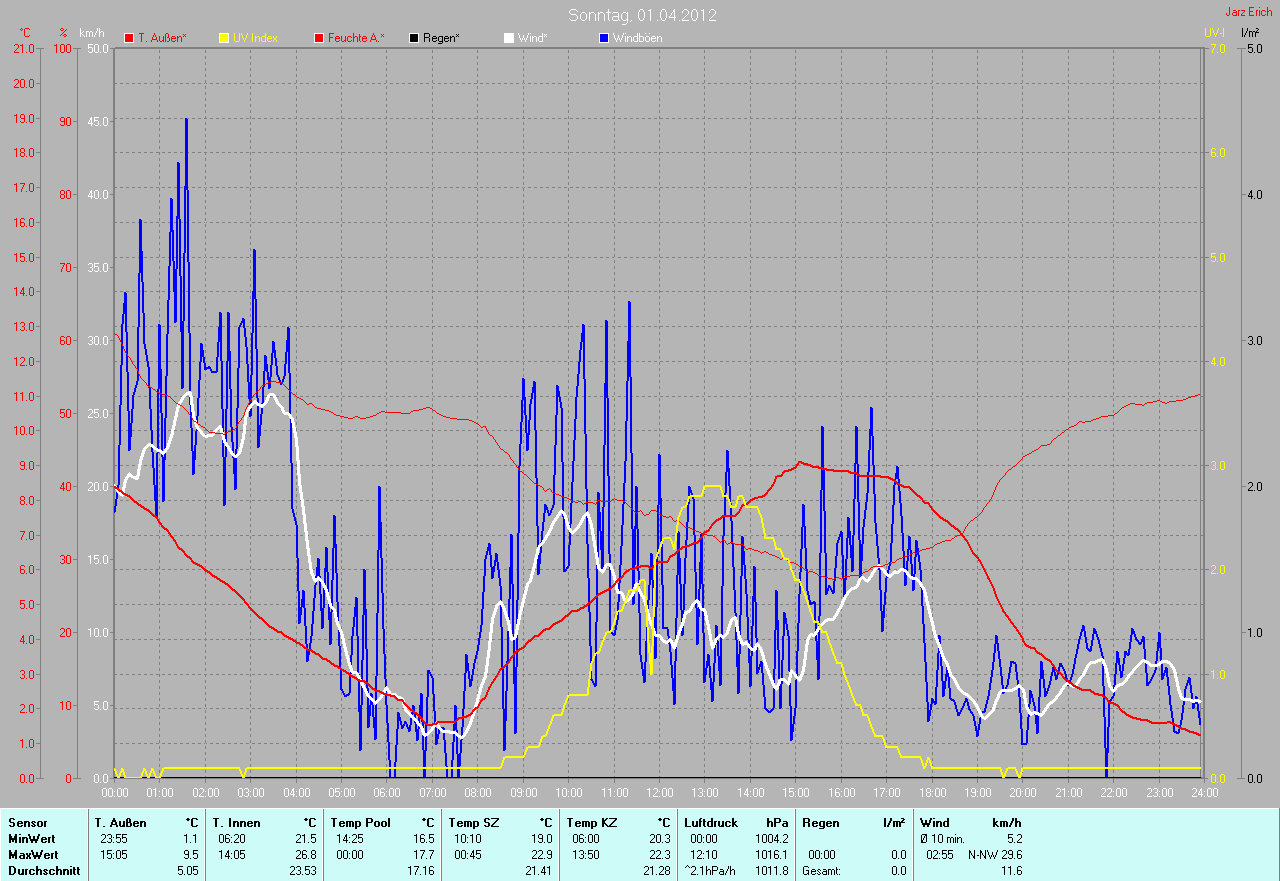
Task: Select the Sensor column header in table
Action: [27, 823]
